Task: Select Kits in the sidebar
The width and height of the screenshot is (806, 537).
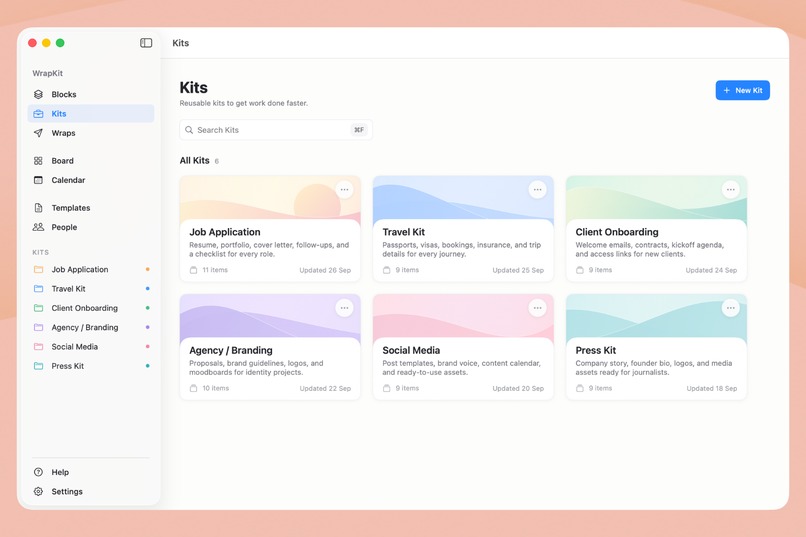Action: click(x=90, y=114)
